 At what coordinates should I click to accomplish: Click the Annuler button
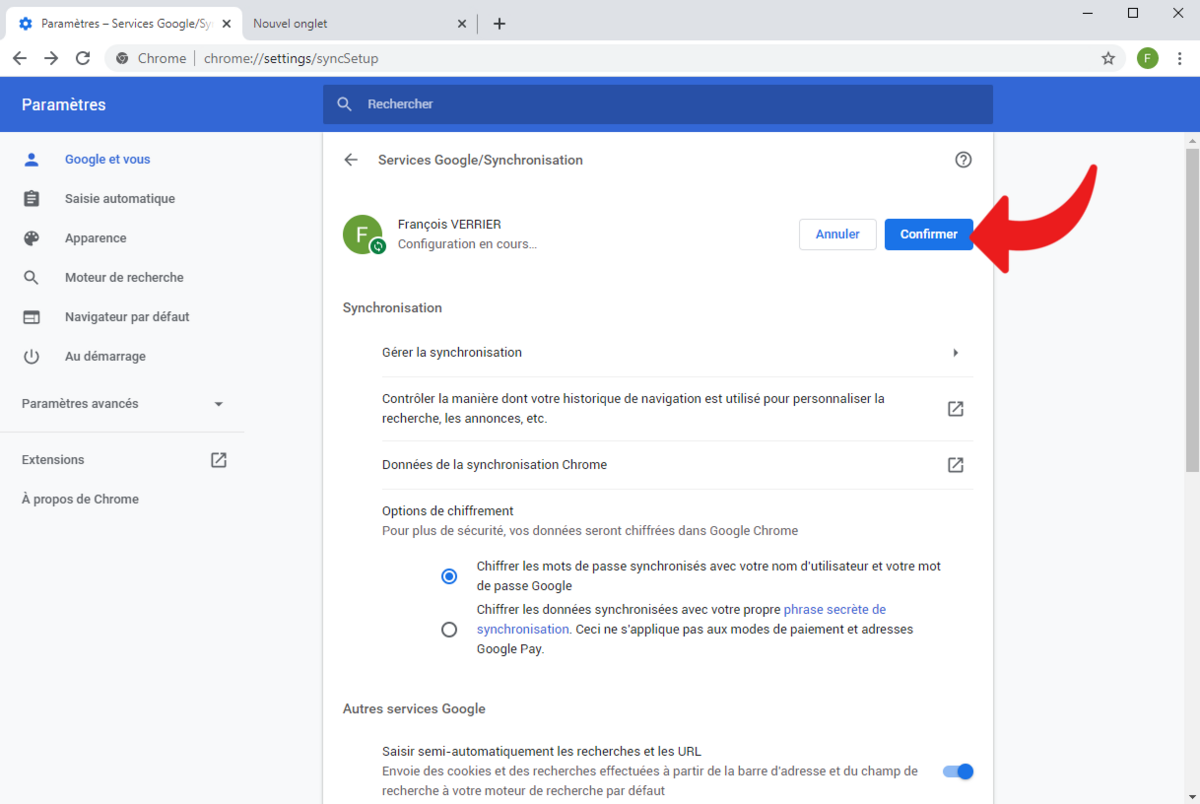(x=837, y=234)
